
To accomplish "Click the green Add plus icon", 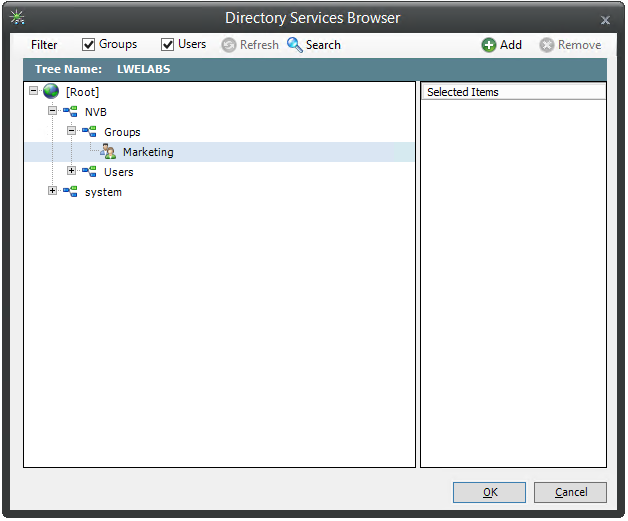I will pos(489,45).
